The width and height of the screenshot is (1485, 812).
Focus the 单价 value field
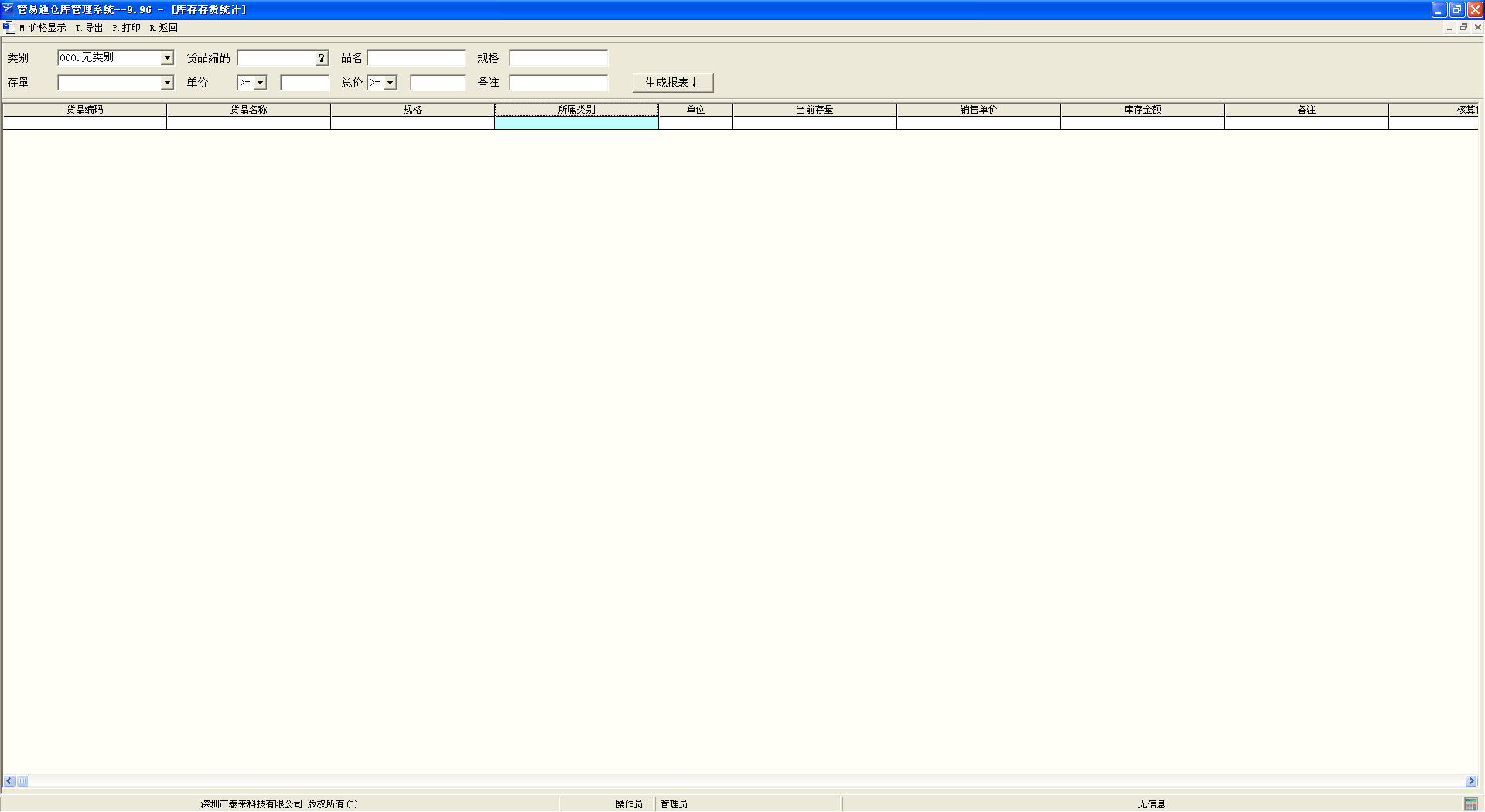[305, 83]
